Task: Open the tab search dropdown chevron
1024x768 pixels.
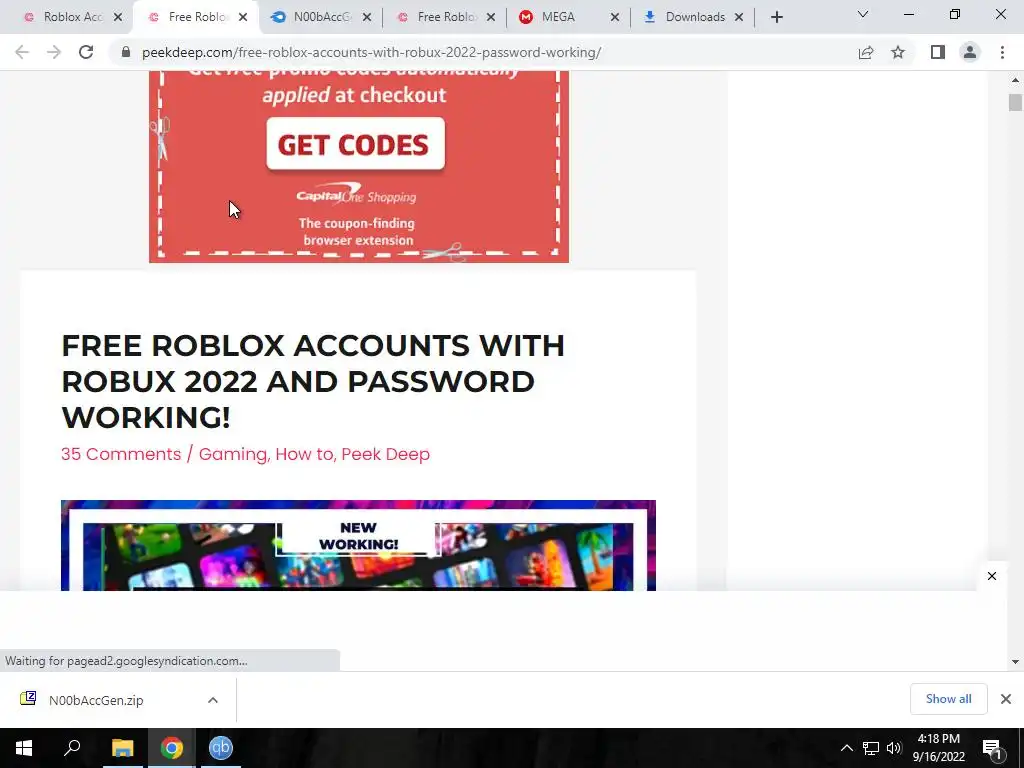Action: (x=863, y=14)
